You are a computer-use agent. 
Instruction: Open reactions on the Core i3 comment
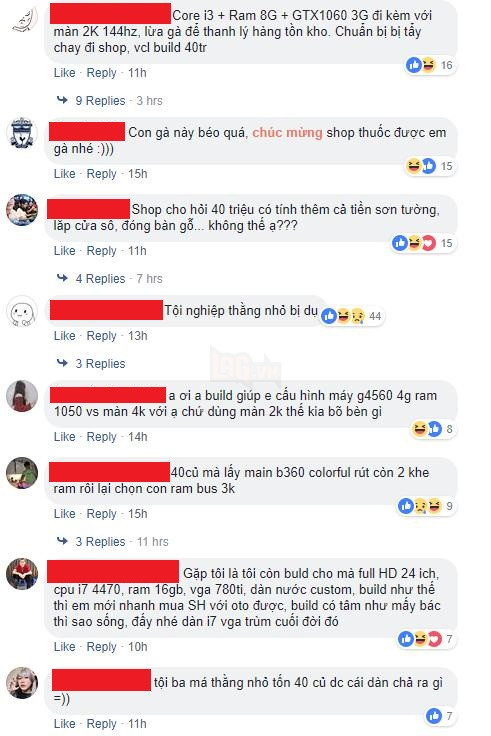[430, 65]
